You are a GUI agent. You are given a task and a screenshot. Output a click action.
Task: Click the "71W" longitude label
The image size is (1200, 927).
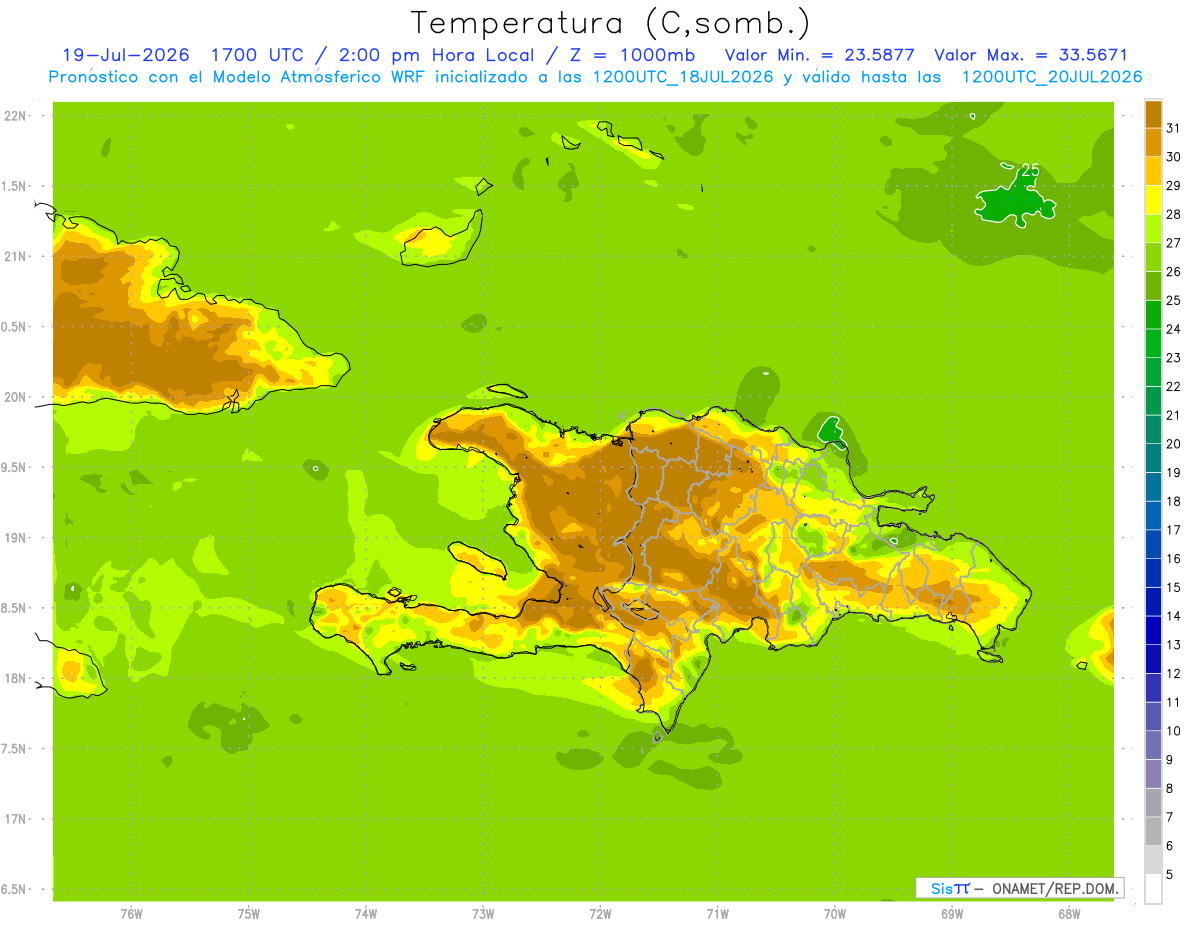pyautogui.click(x=717, y=914)
